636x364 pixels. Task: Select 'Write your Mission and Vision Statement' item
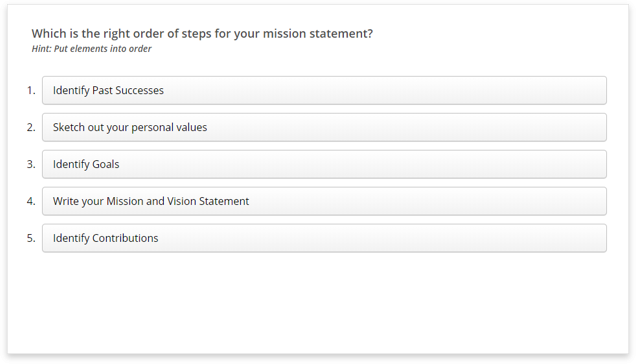[x=324, y=201]
